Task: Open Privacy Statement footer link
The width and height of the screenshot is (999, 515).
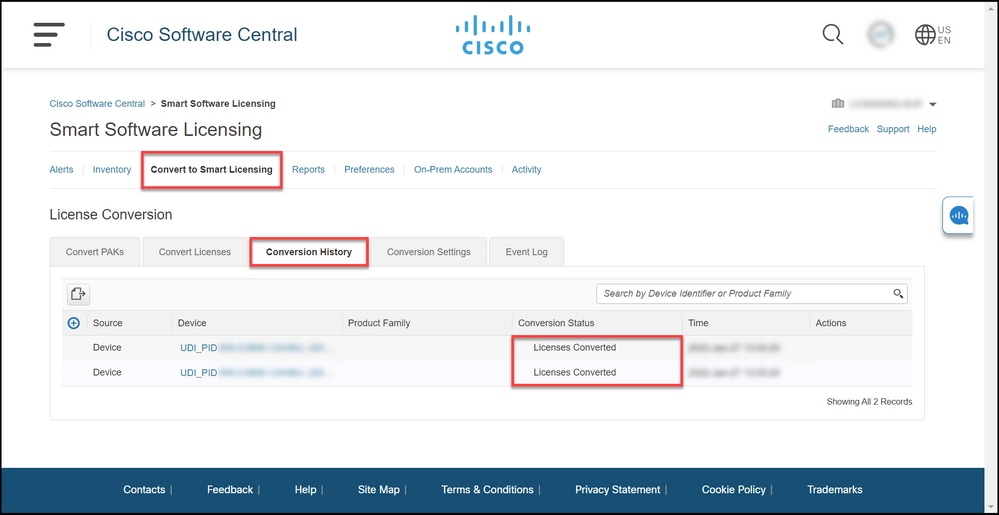Action: (x=617, y=490)
